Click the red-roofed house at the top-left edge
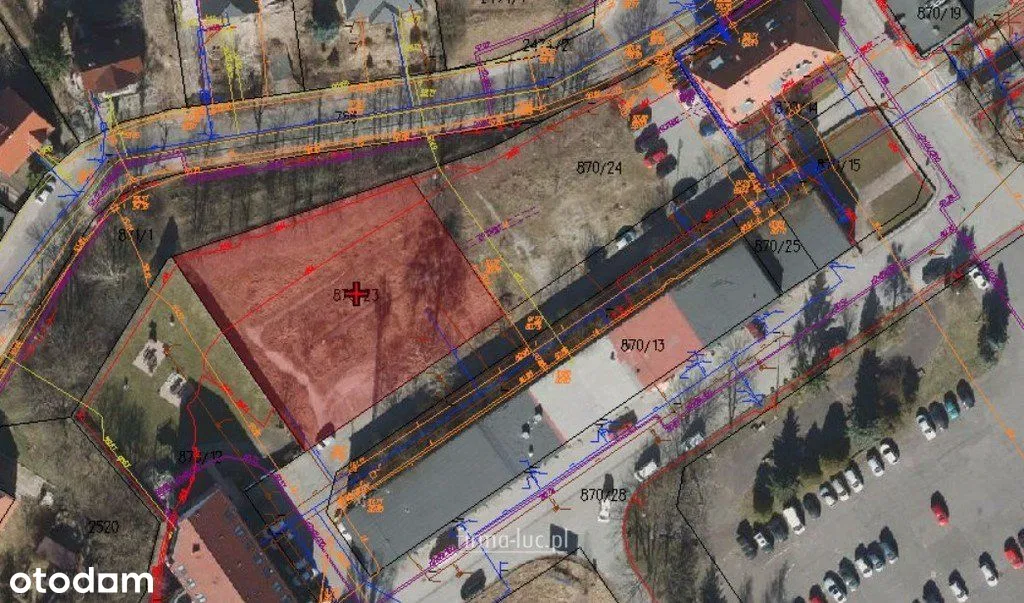The image size is (1024, 603). pyautogui.click(x=20, y=128)
